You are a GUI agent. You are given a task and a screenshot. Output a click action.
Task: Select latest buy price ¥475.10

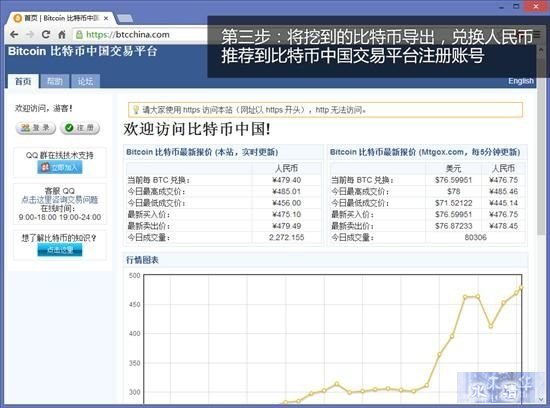pyautogui.click(x=287, y=214)
